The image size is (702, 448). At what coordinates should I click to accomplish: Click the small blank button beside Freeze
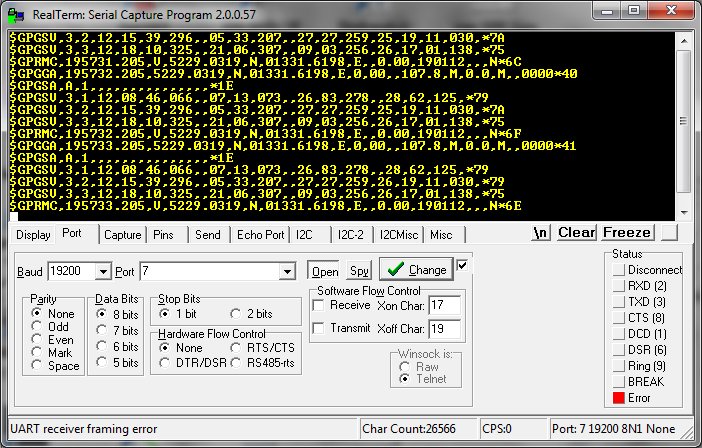(669, 233)
